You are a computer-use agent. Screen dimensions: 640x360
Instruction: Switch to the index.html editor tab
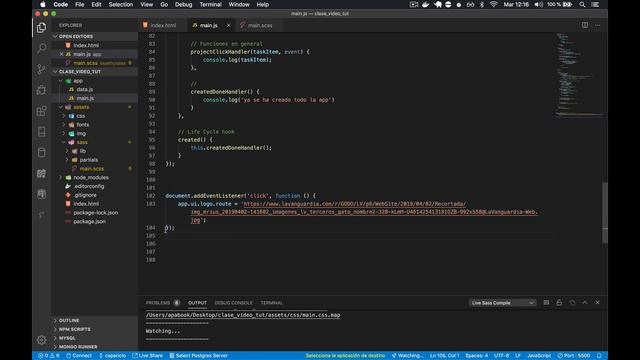163,25
